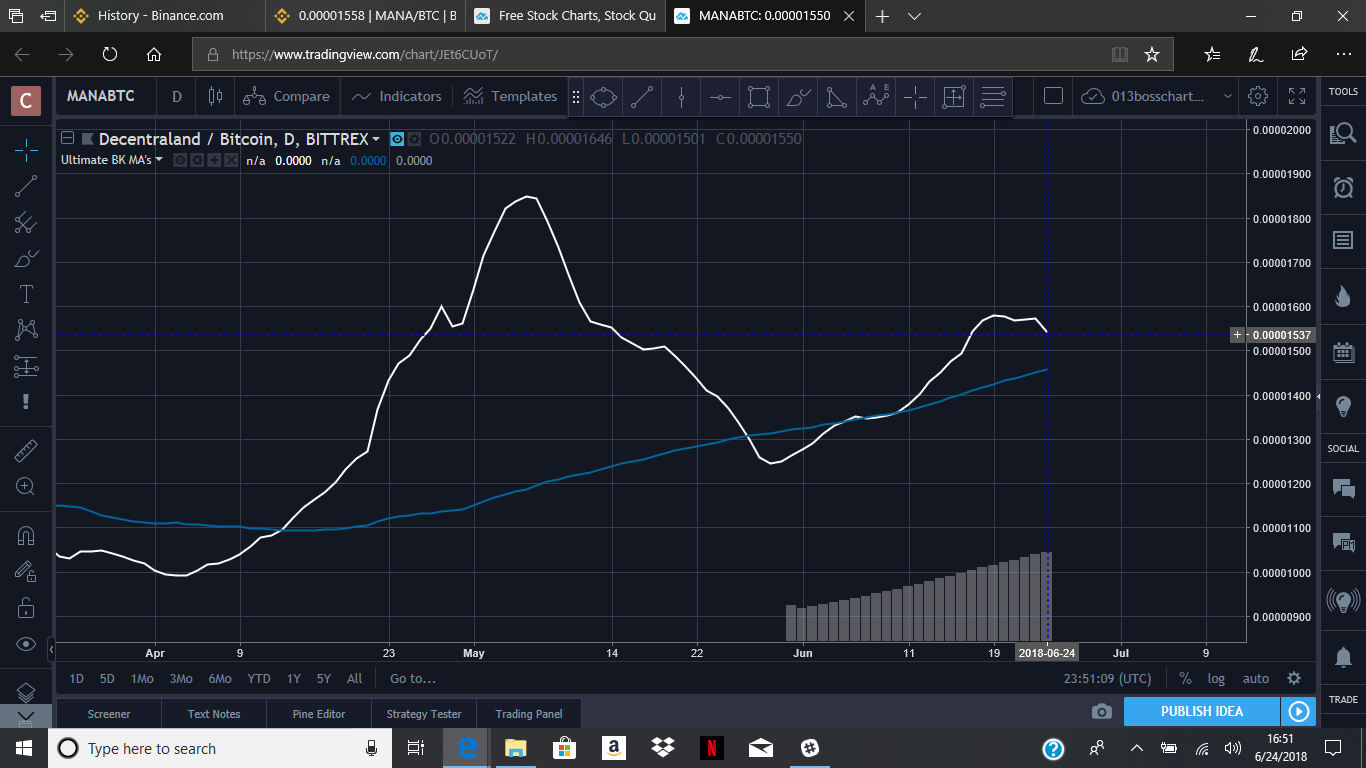Open the Screener tab
The image size is (1366, 768).
point(109,714)
